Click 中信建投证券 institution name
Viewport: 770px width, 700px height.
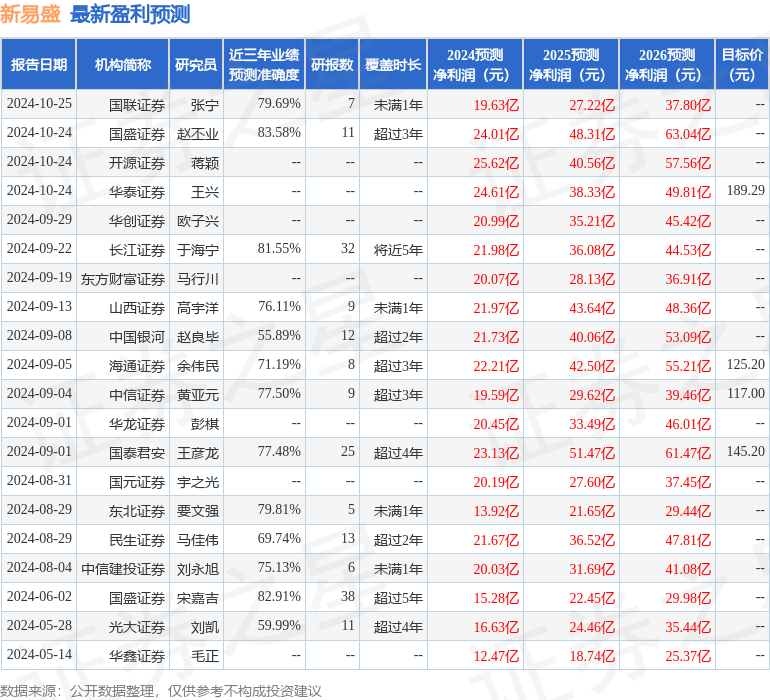(x=123, y=569)
